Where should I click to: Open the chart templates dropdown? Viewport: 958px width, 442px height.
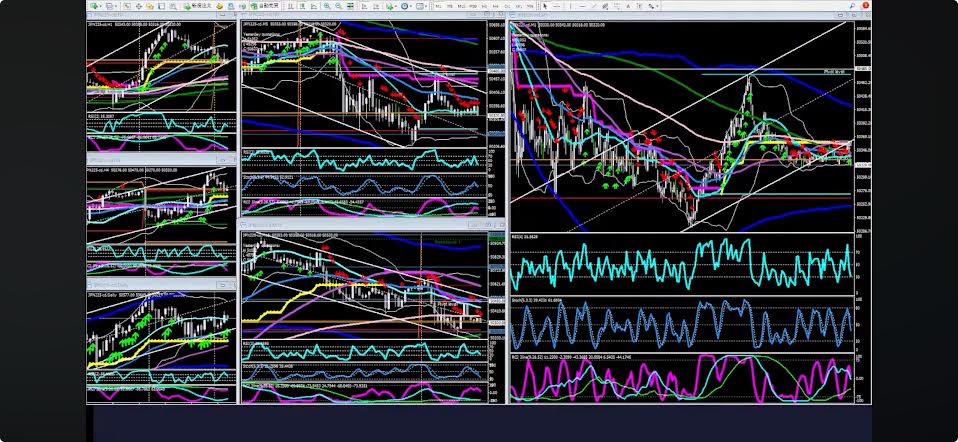pyautogui.click(x=422, y=6)
